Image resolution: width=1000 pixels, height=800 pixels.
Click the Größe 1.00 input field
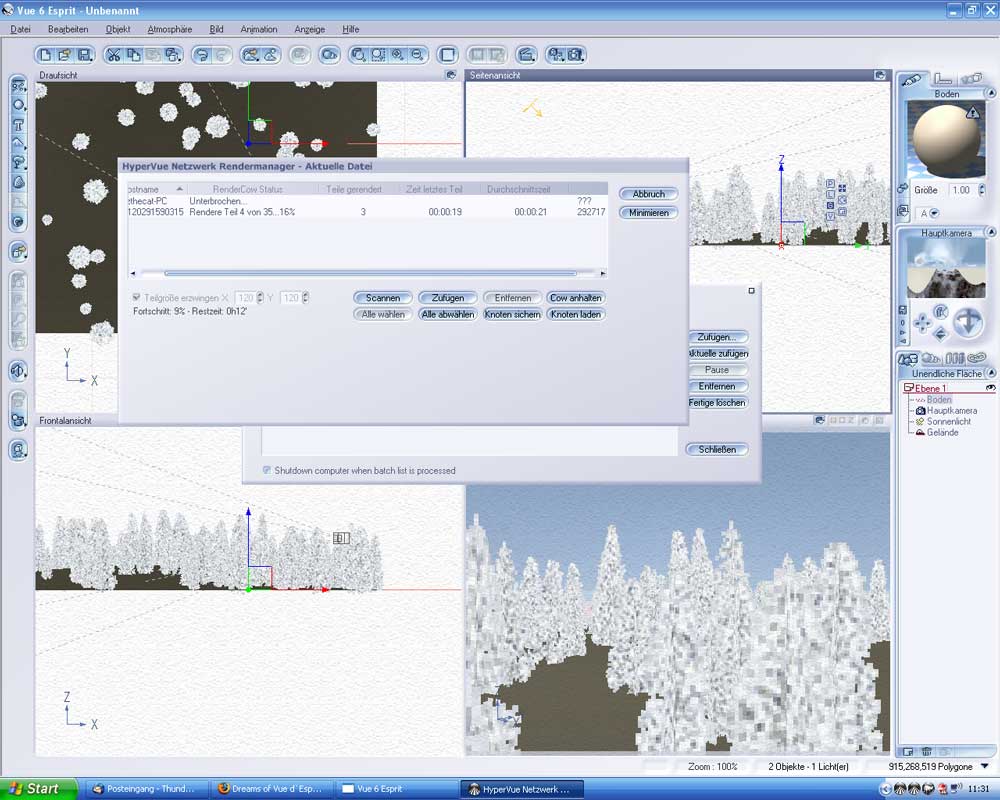962,190
